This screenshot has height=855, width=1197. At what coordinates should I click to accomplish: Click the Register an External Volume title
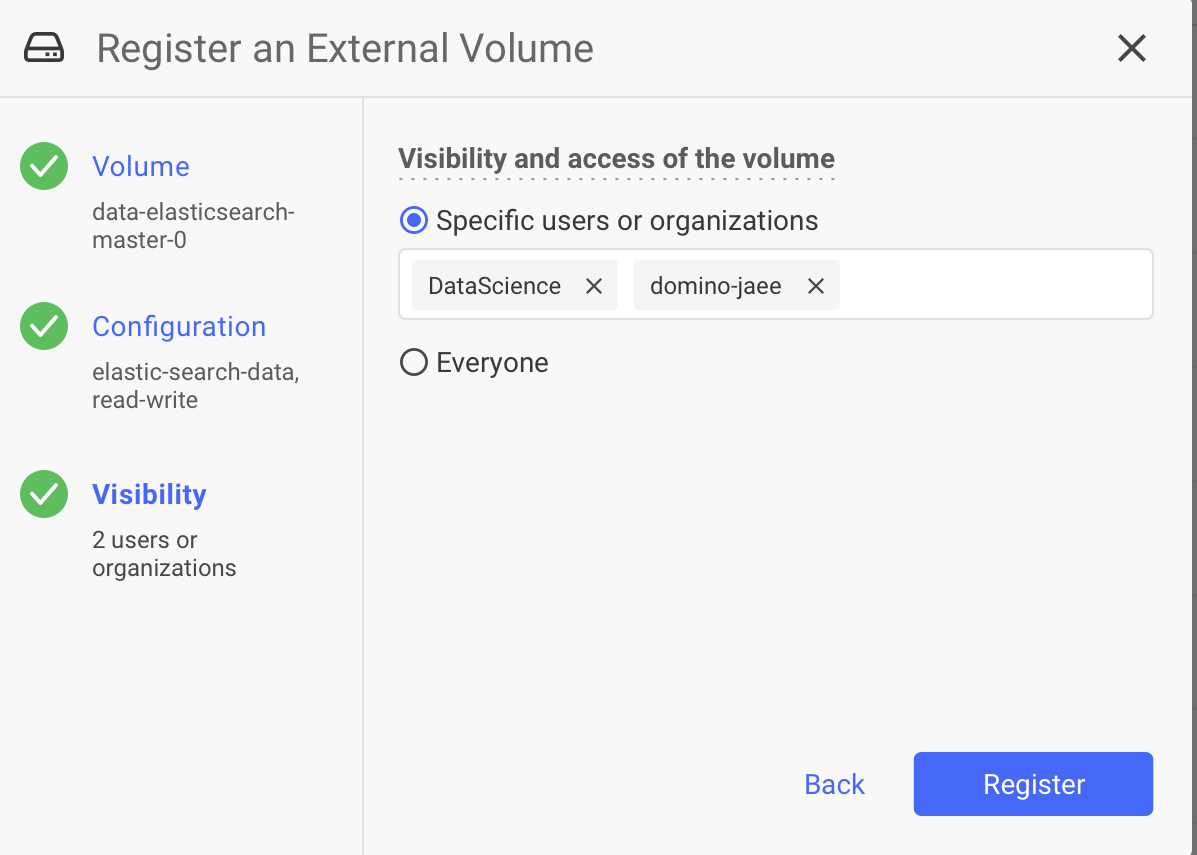344,48
